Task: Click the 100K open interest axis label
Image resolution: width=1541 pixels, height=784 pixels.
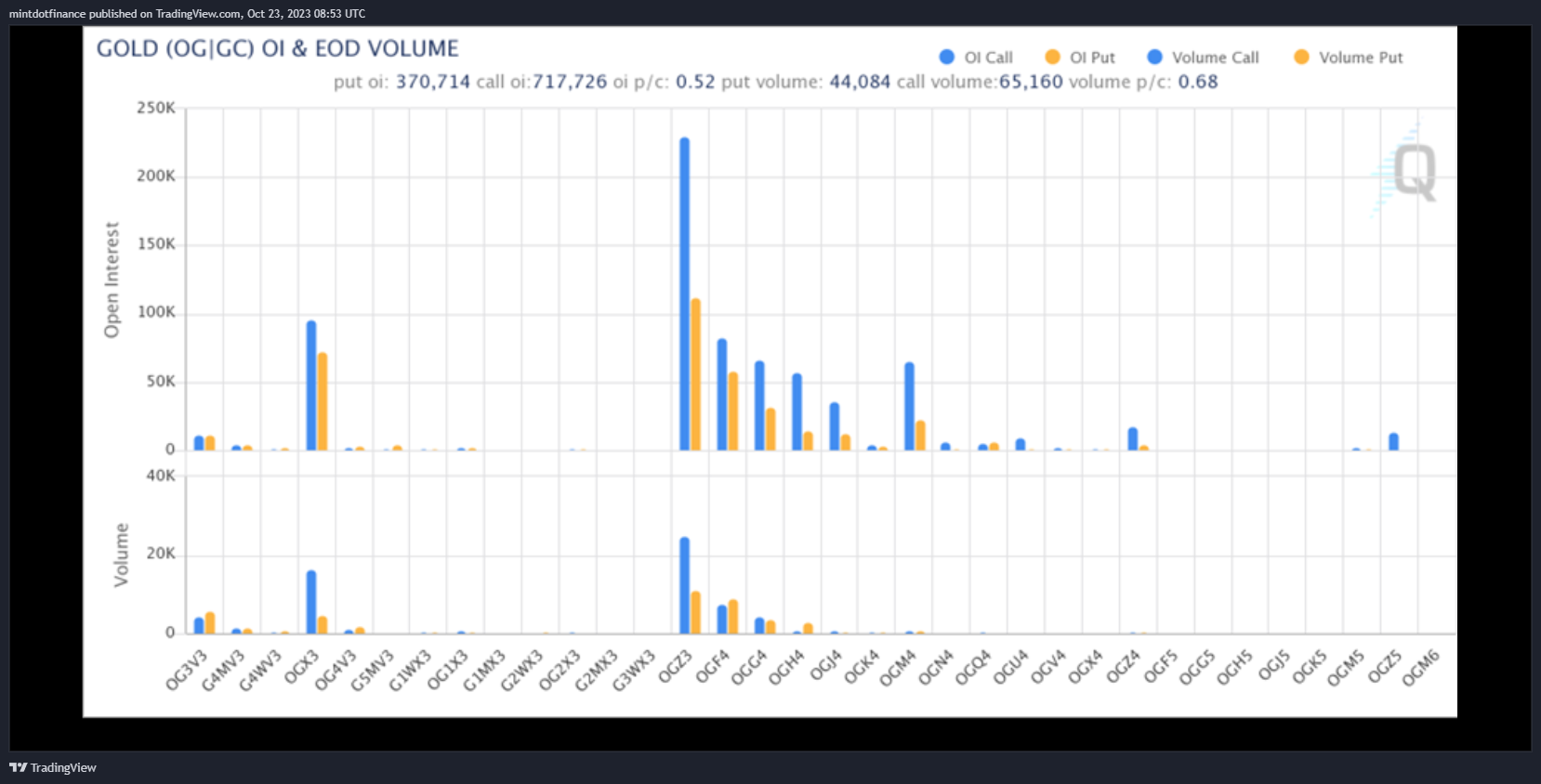Action: tap(156, 312)
